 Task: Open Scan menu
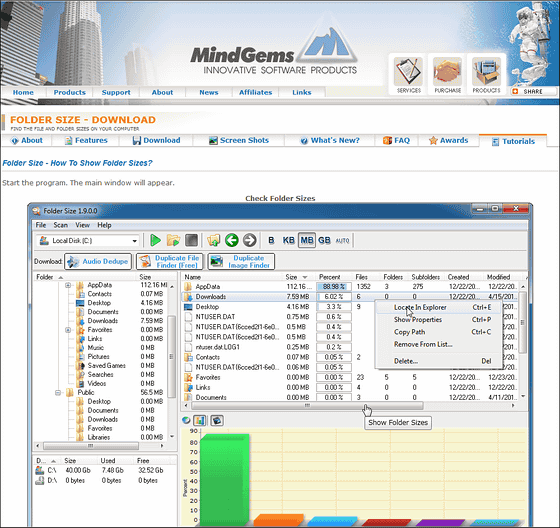pyautogui.click(x=60, y=225)
